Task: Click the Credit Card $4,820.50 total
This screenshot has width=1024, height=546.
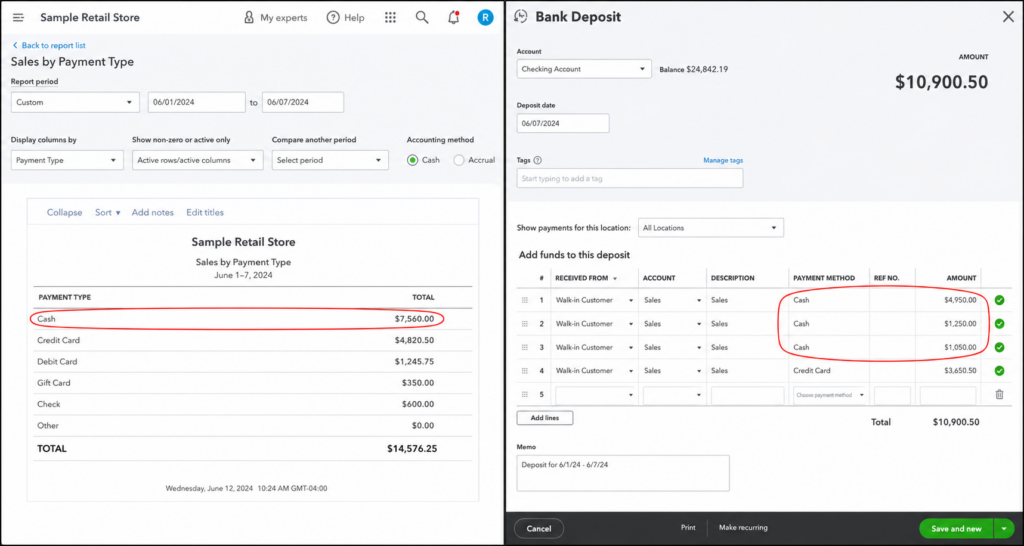Action: point(414,340)
